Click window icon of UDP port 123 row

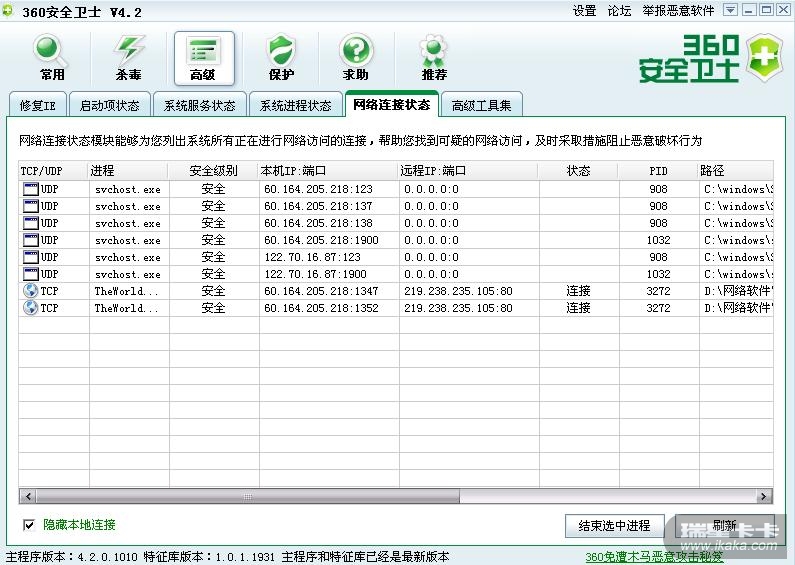(x=31, y=189)
